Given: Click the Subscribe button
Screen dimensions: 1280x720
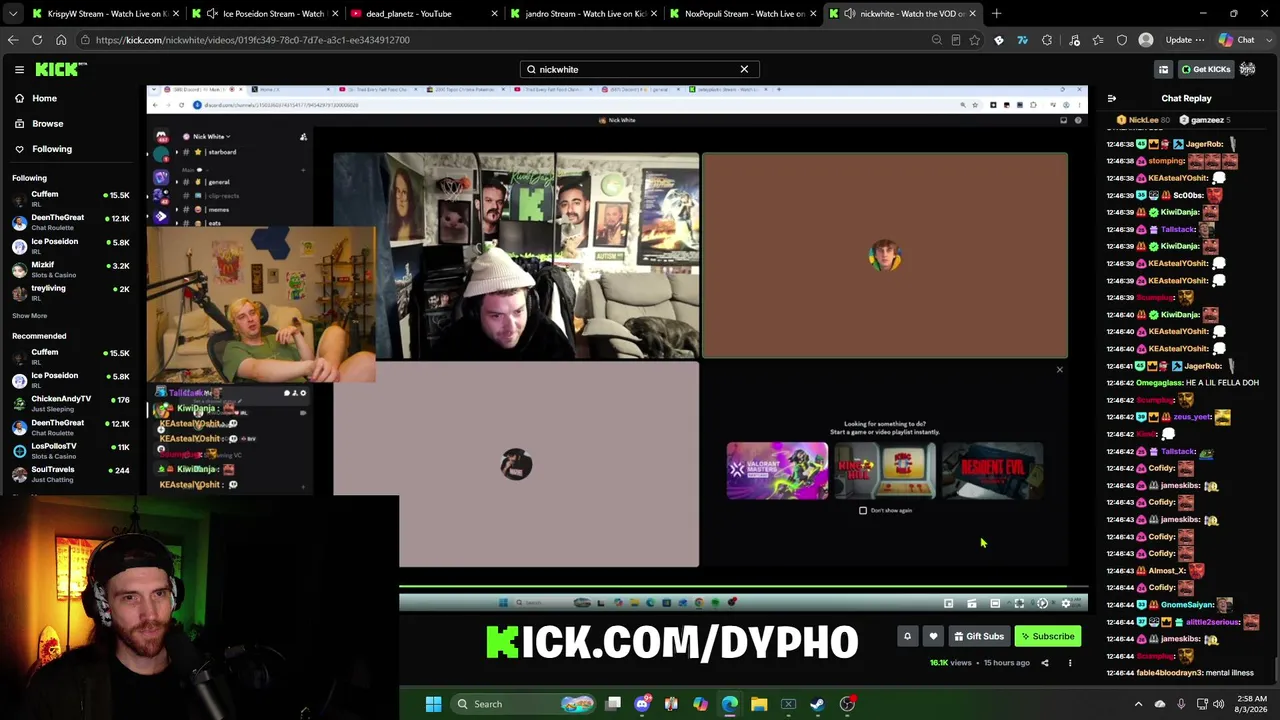Looking at the screenshot, I should coord(1047,636).
